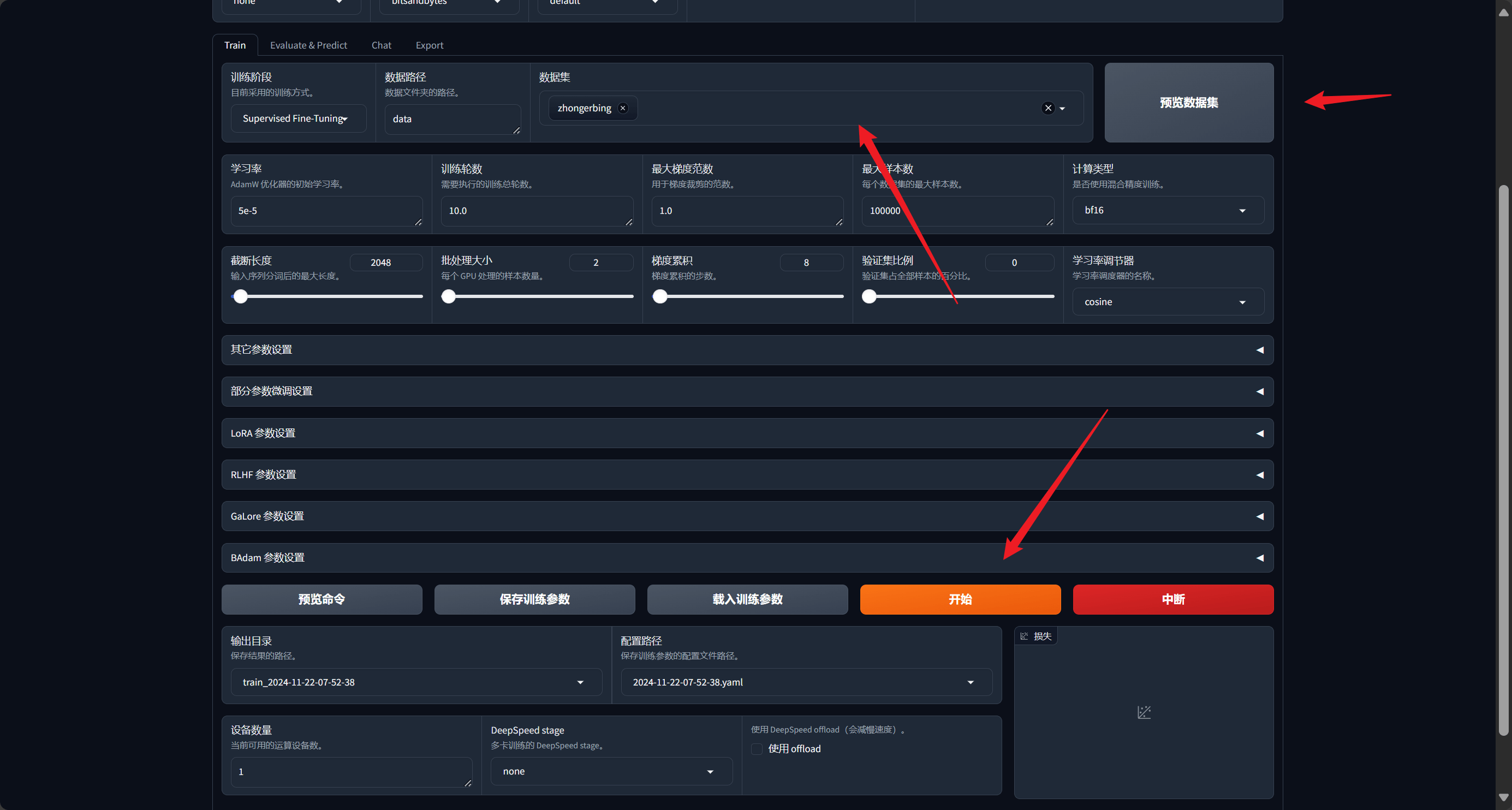The image size is (1512, 810).
Task: Open the Export tab
Action: [x=429, y=45]
